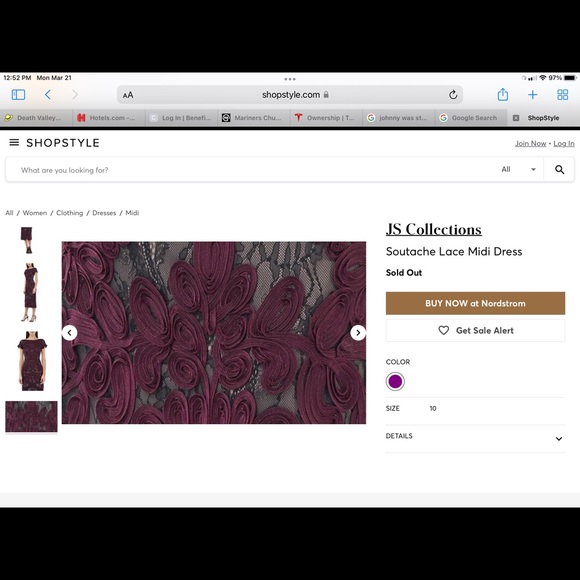View lace fabric close-up thumbnail
Screen dimensions: 580x580
point(31,416)
